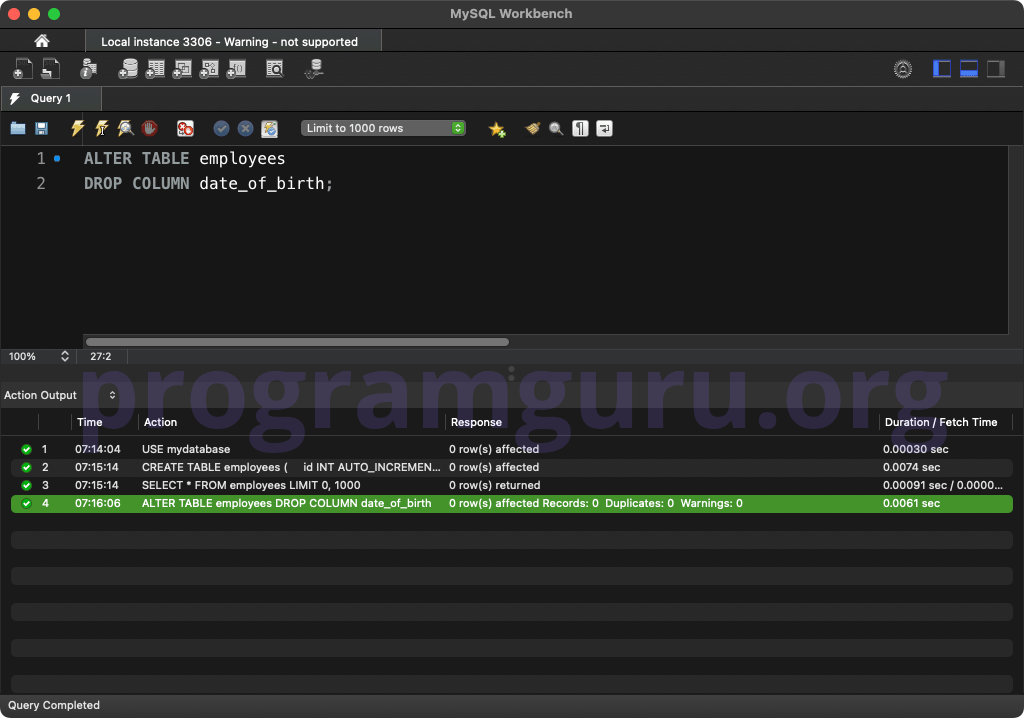Toggle the left sidebar panel
This screenshot has width=1024, height=718.
point(942,69)
